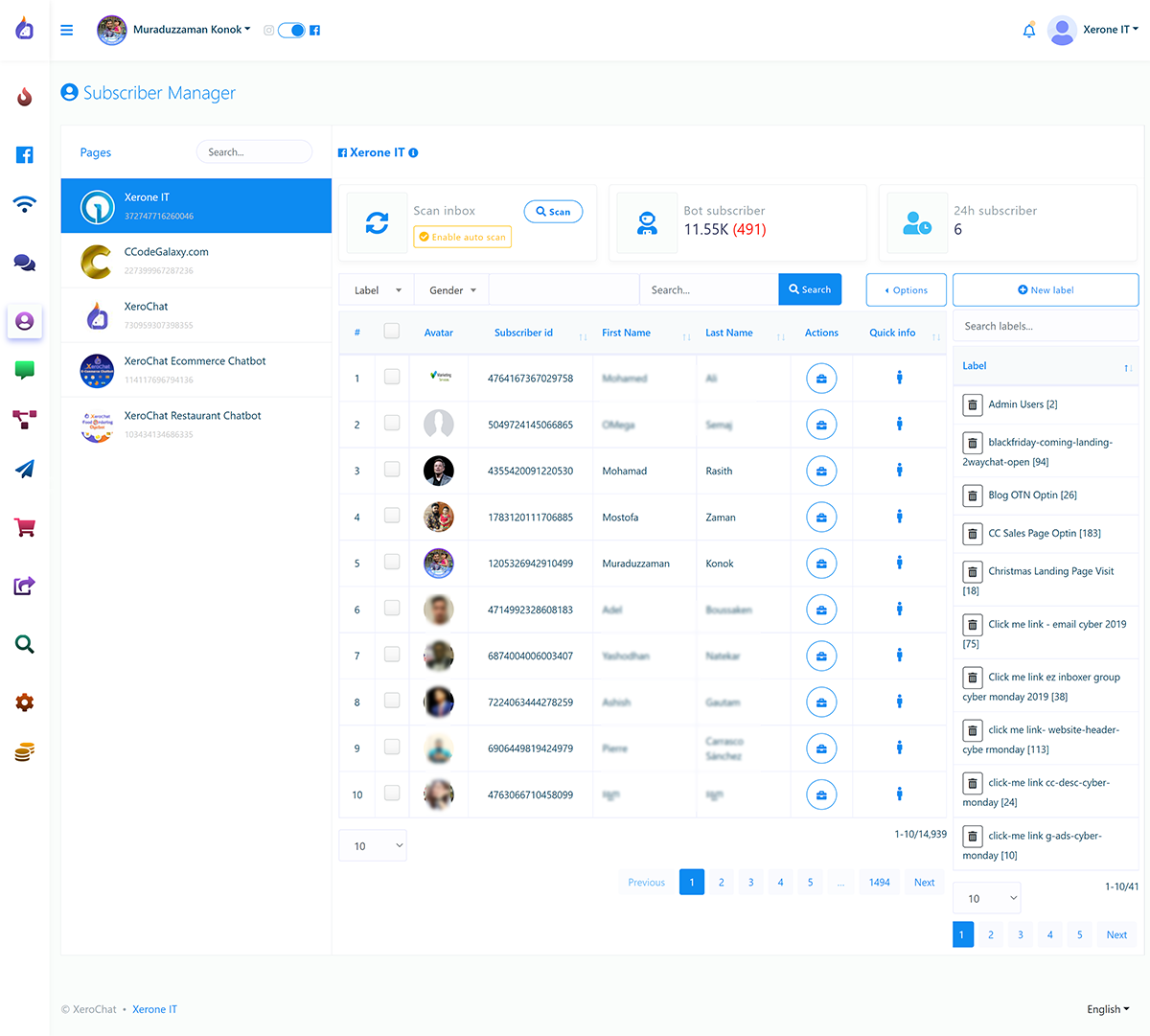The image size is (1150, 1036).
Task: Select checkbox for Mohamad Rasith row
Action: [x=391, y=469]
